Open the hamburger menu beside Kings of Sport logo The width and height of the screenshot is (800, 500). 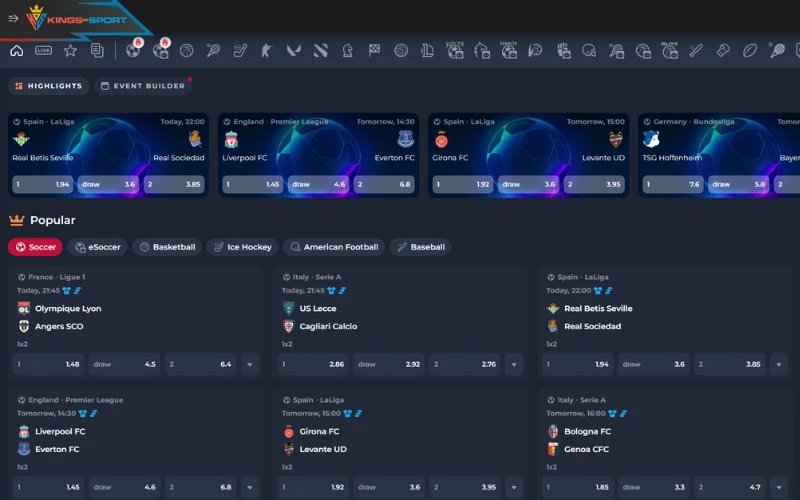(x=13, y=19)
